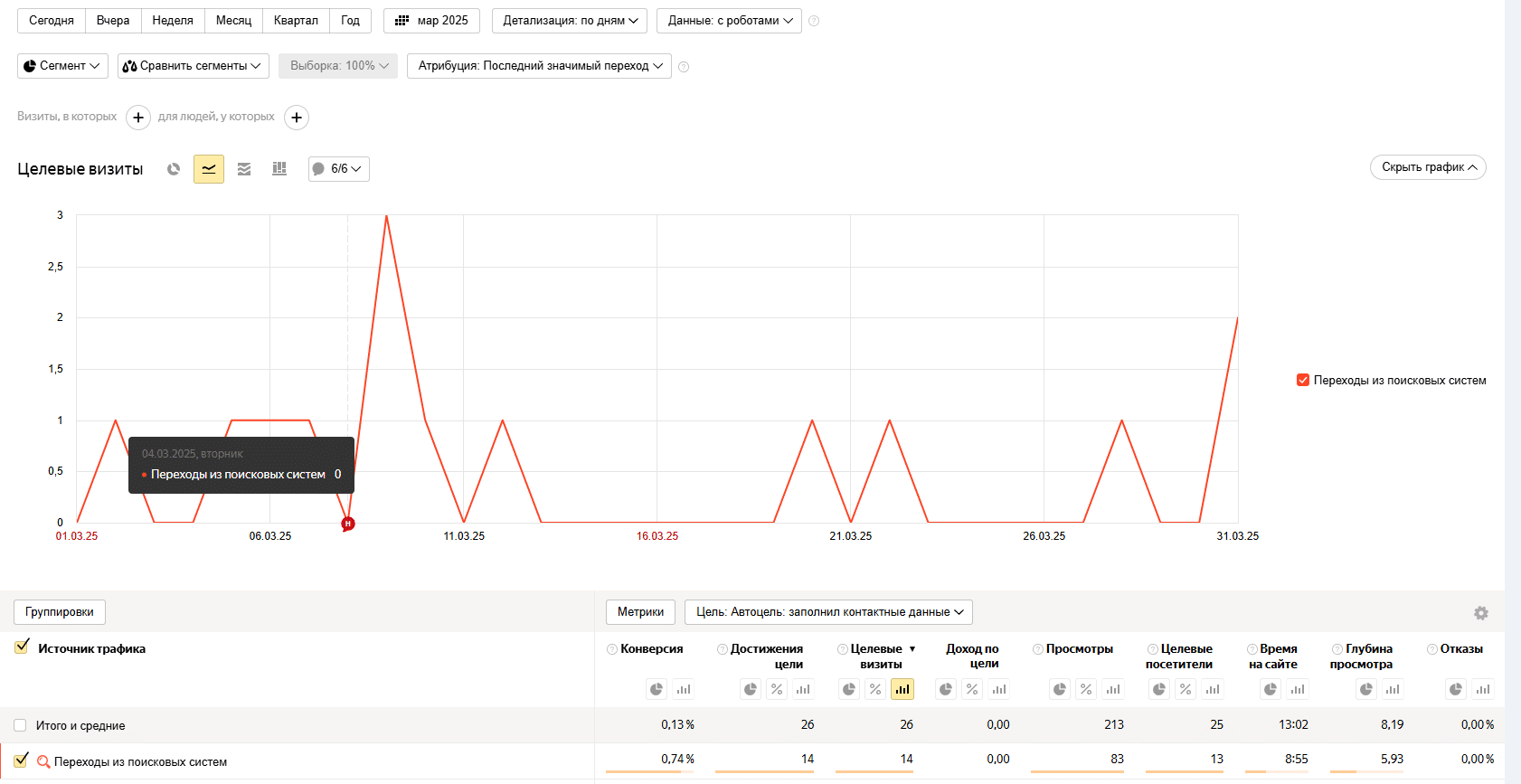Select the Сегодня period tab
This screenshot has width=1521, height=784.
[52, 21]
